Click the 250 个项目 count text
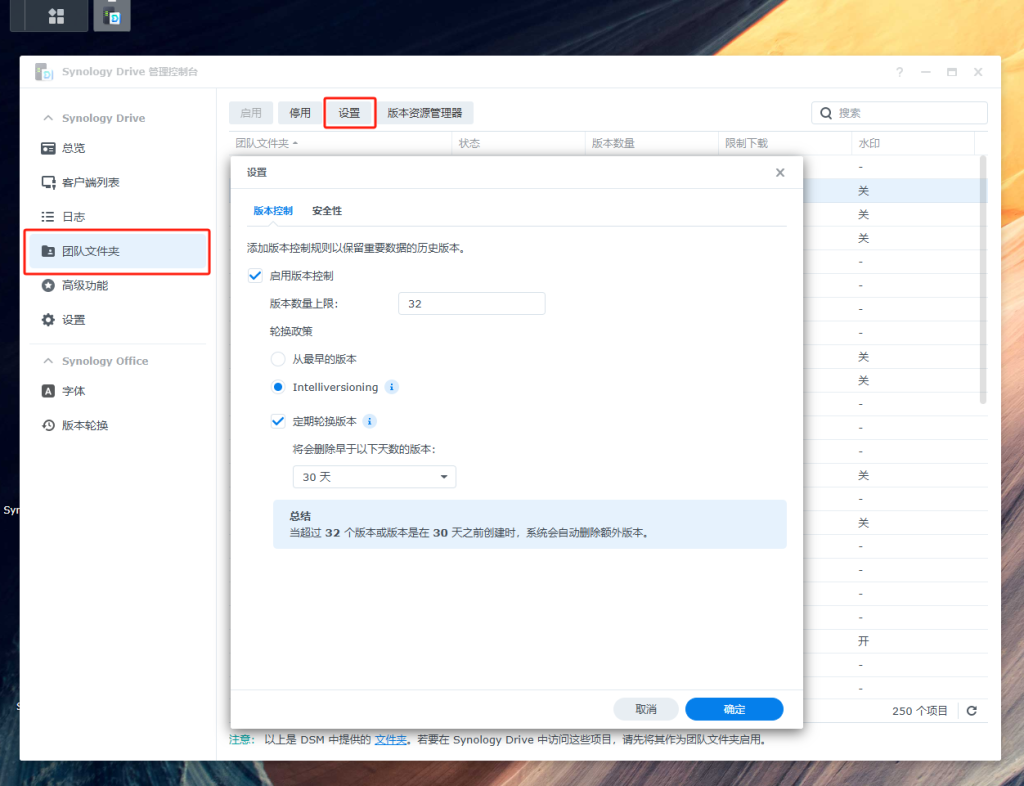The width and height of the screenshot is (1024, 786). [x=920, y=711]
